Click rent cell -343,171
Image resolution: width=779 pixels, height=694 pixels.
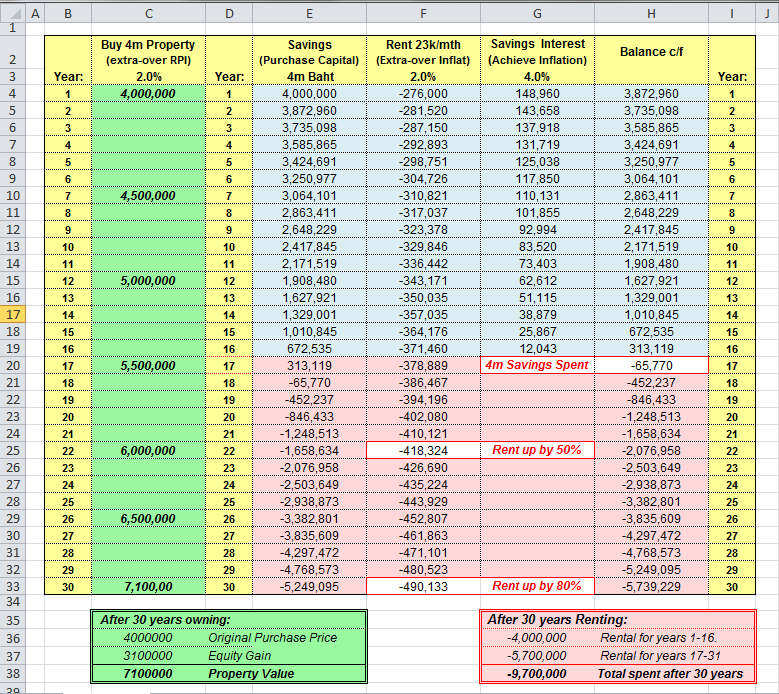[423, 281]
